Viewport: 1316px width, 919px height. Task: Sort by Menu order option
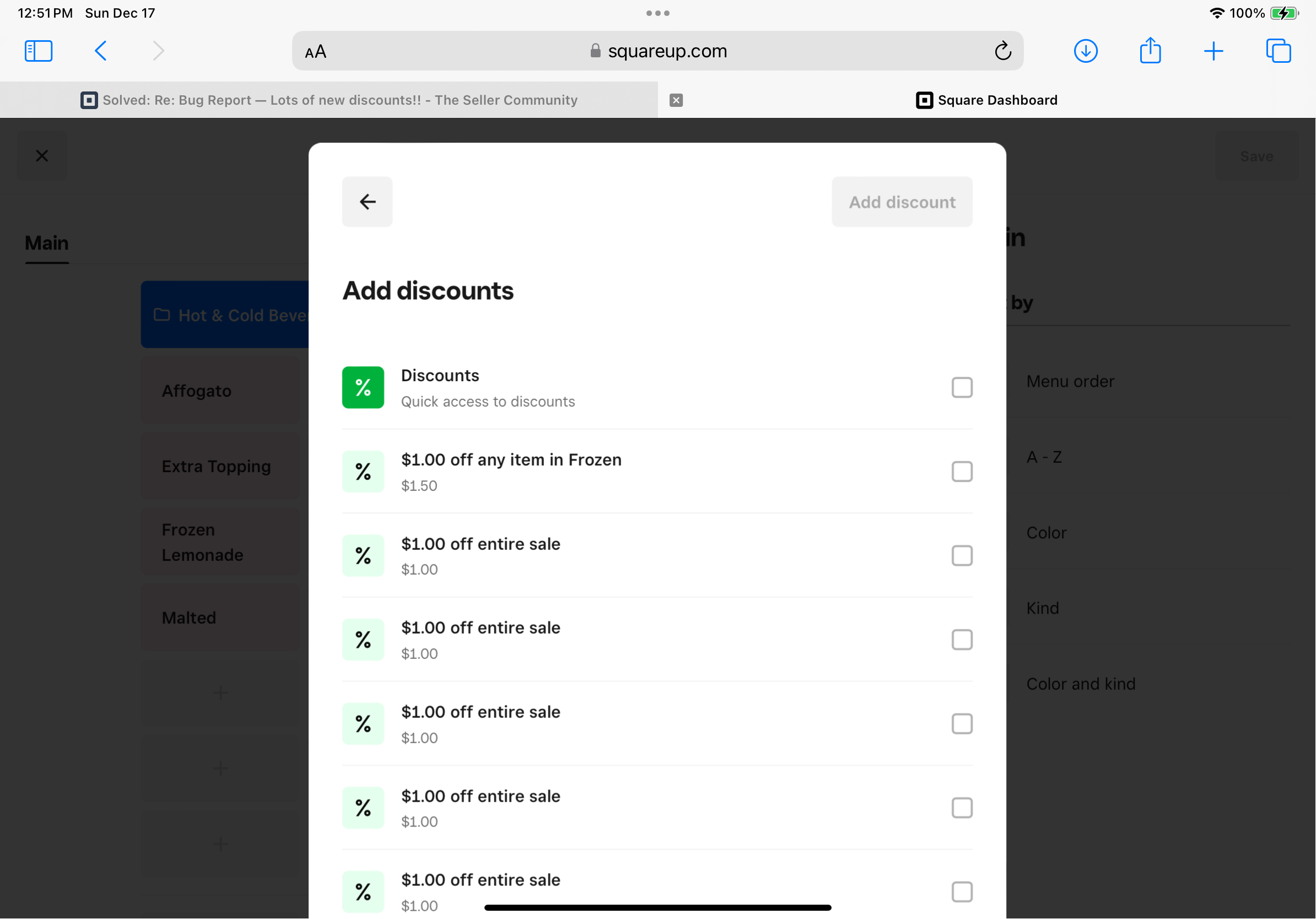click(x=1070, y=381)
